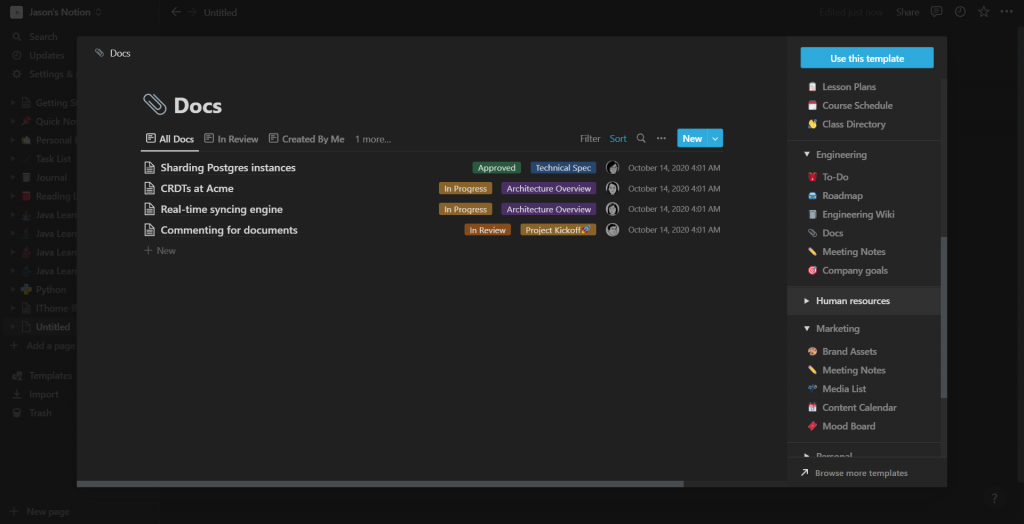
Task: Expand the Human resources category
Action: point(807,301)
